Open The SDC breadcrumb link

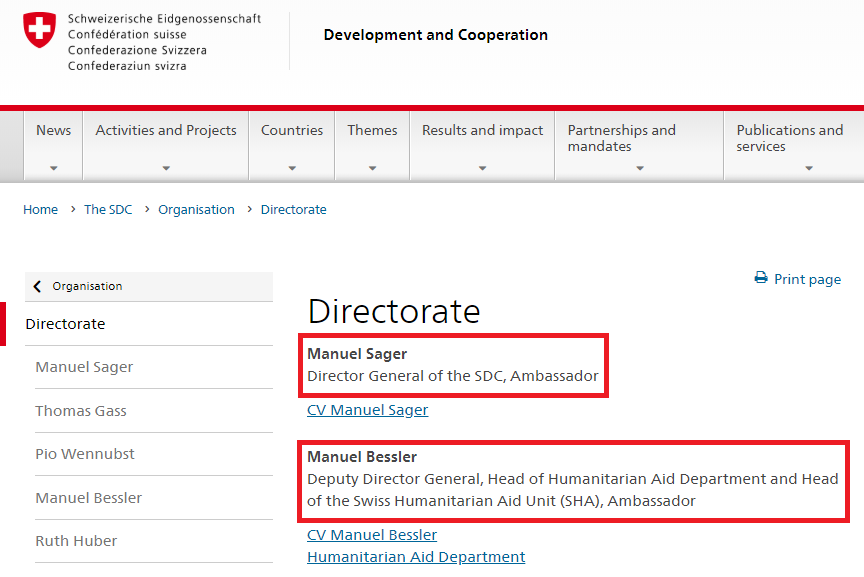[x=108, y=209]
